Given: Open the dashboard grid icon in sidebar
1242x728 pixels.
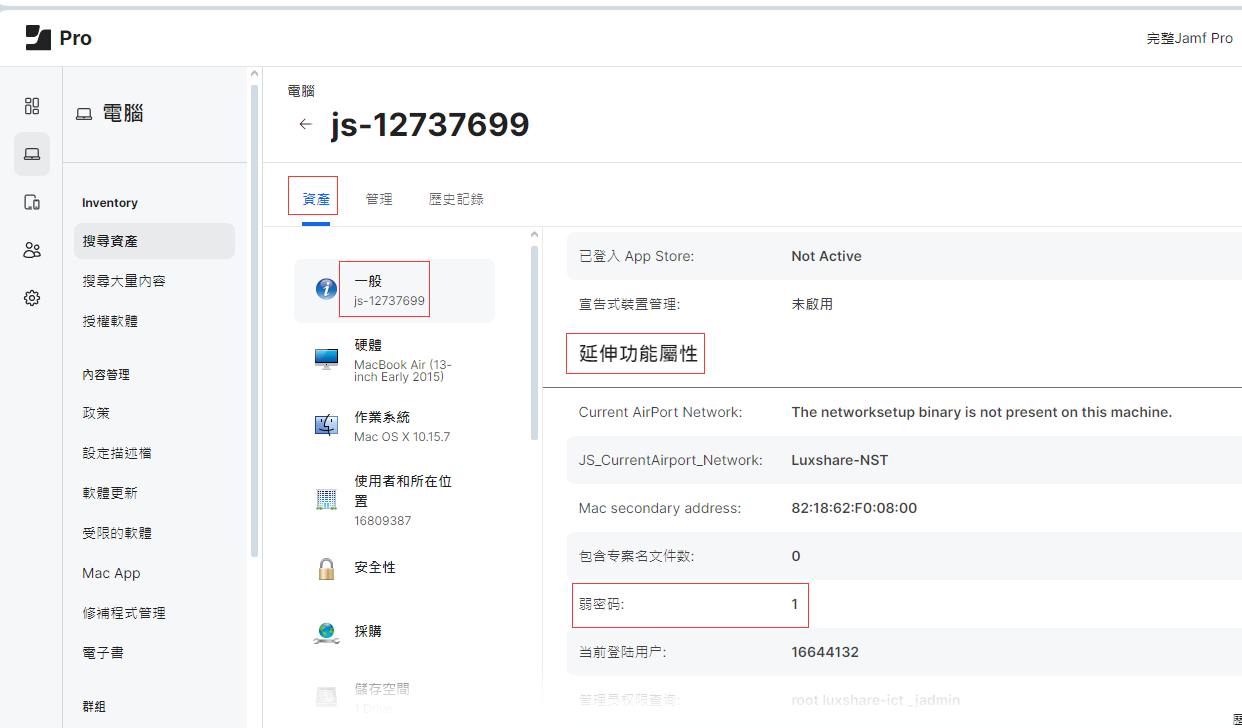Looking at the screenshot, I should point(32,106).
